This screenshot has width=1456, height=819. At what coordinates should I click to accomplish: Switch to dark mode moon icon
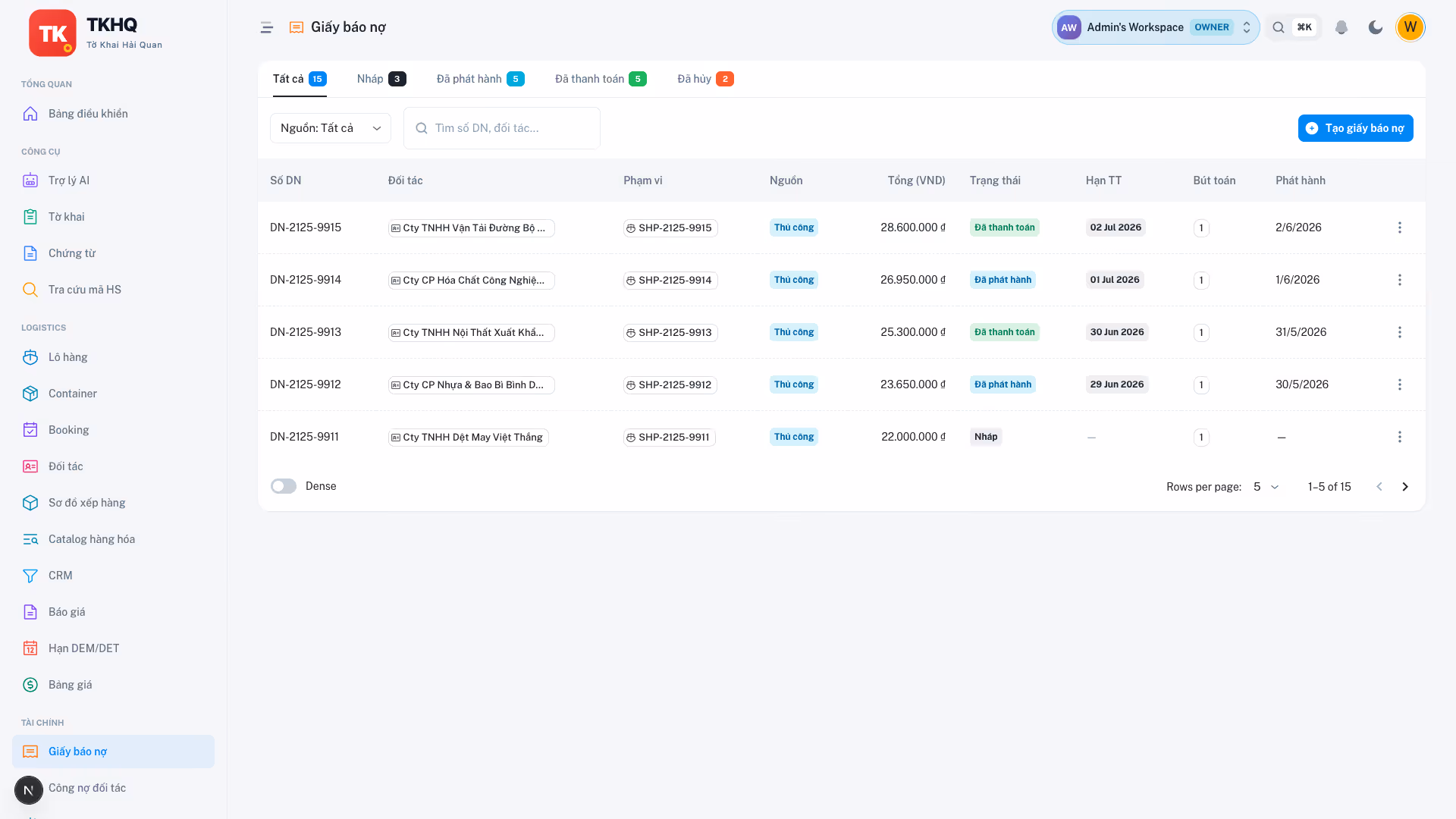[x=1376, y=27]
